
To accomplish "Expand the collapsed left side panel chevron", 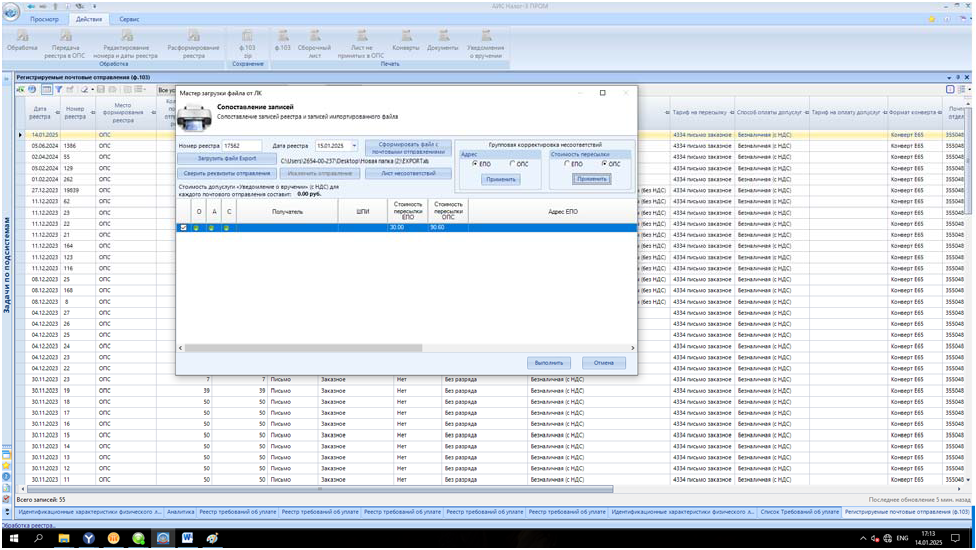I will point(7,78).
